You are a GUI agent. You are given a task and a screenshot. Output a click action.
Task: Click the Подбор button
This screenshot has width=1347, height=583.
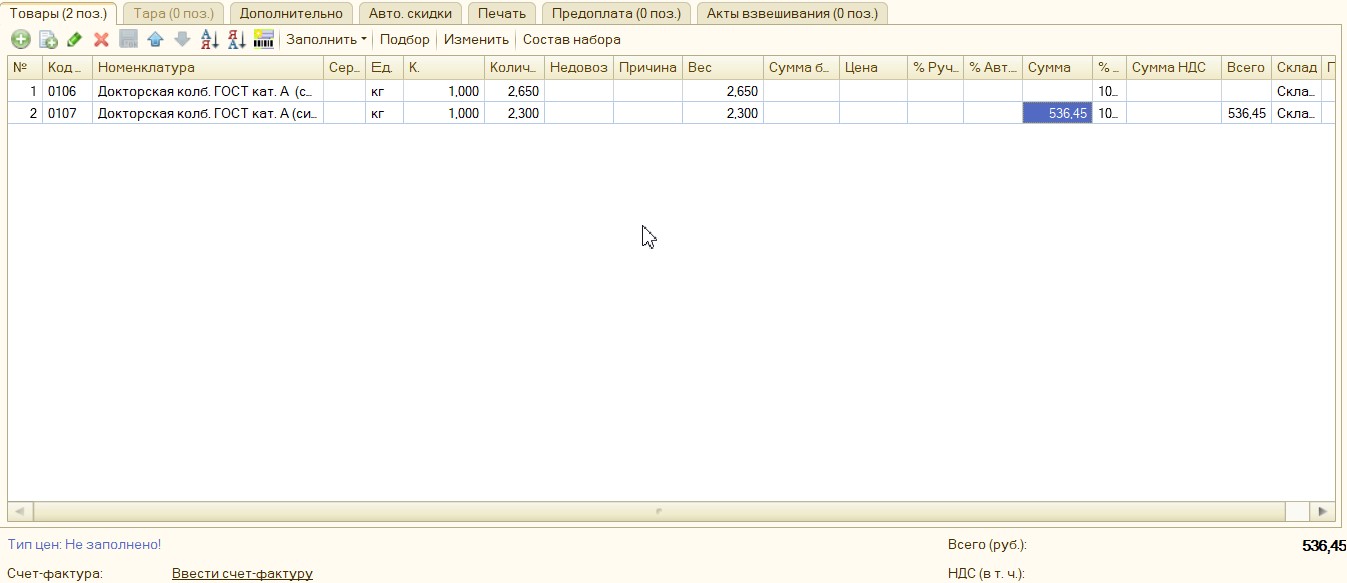404,40
